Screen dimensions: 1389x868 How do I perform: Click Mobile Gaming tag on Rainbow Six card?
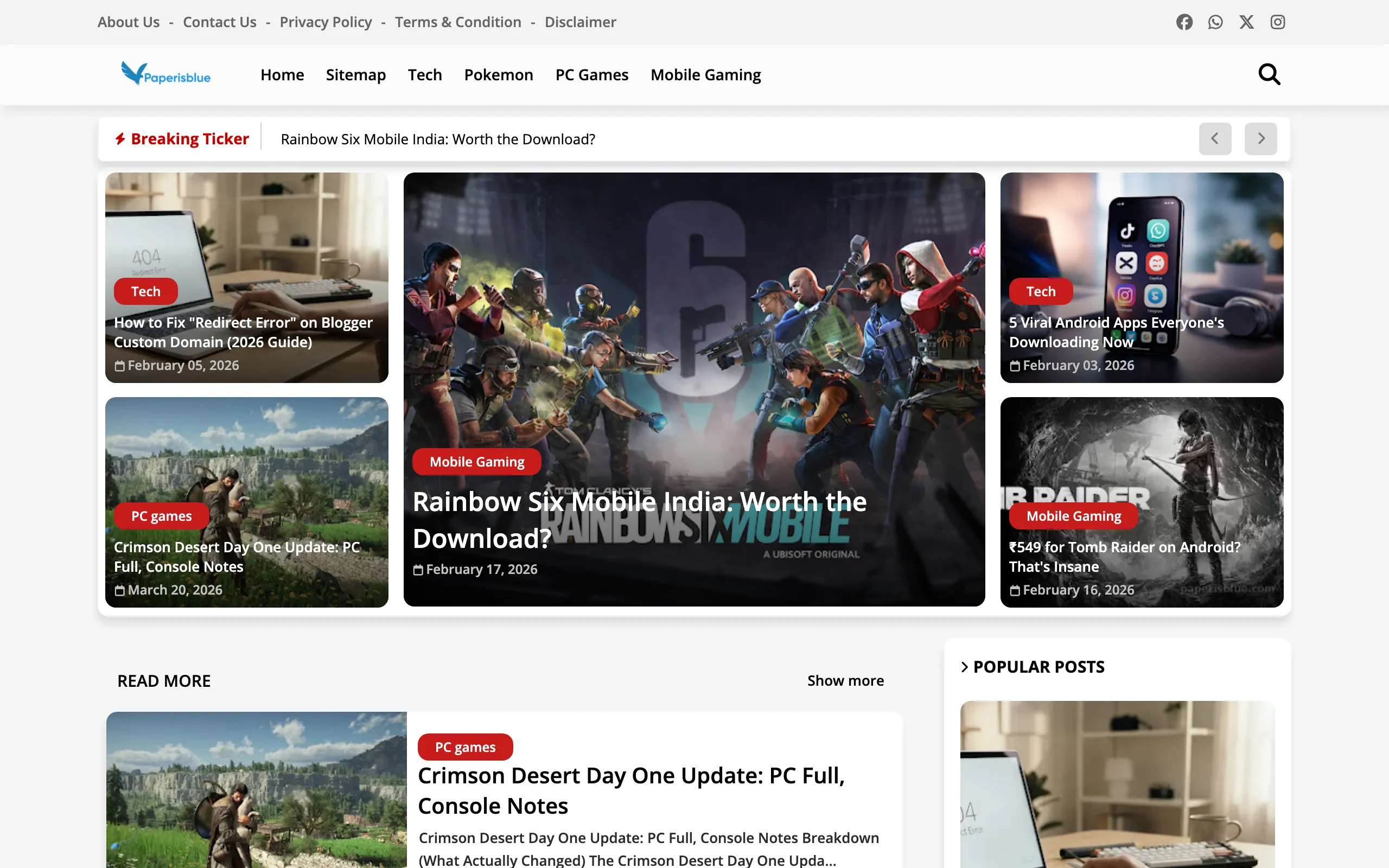[x=477, y=462]
